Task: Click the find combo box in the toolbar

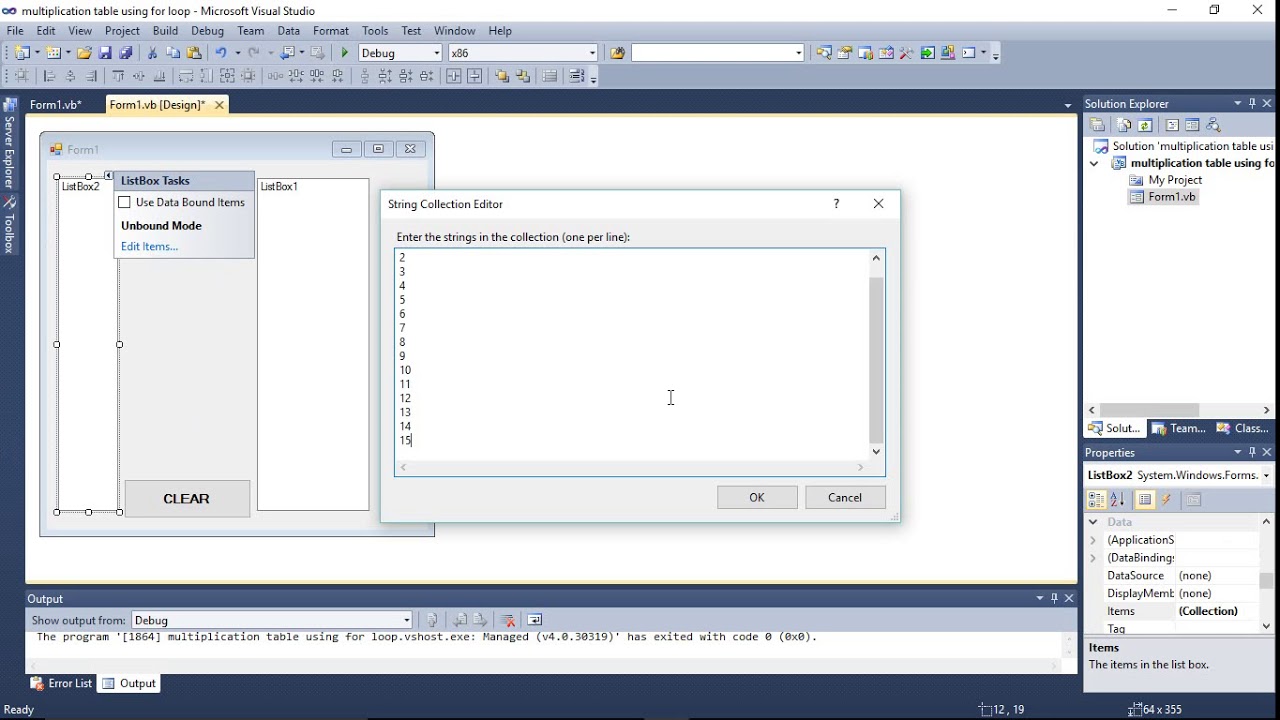Action: tap(717, 53)
